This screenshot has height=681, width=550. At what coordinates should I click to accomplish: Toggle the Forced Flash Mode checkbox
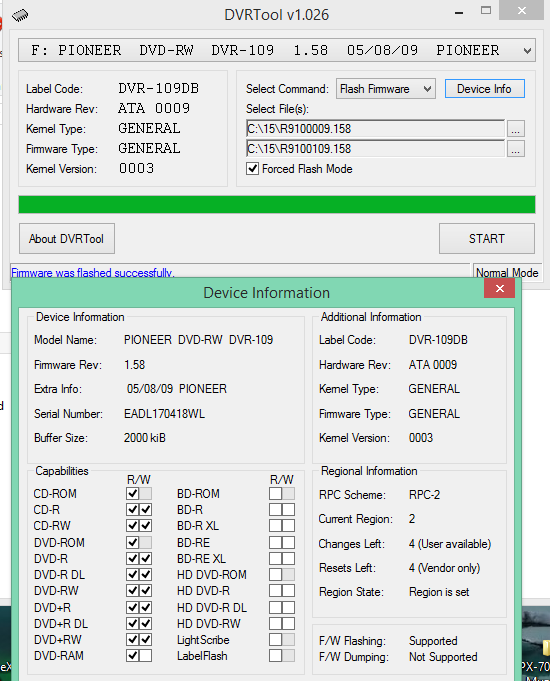pyautogui.click(x=252, y=169)
